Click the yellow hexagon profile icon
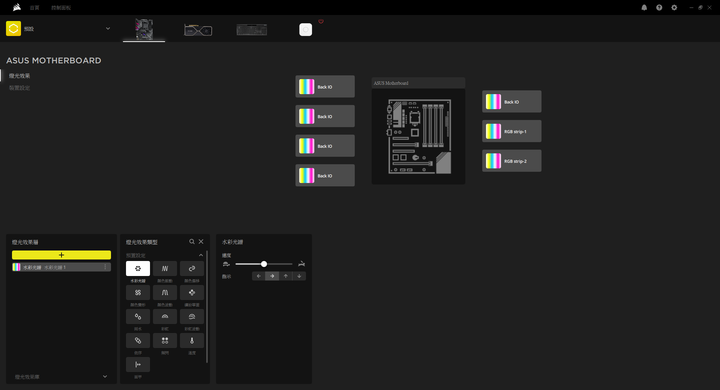This screenshot has height=390, width=720. (x=13, y=28)
